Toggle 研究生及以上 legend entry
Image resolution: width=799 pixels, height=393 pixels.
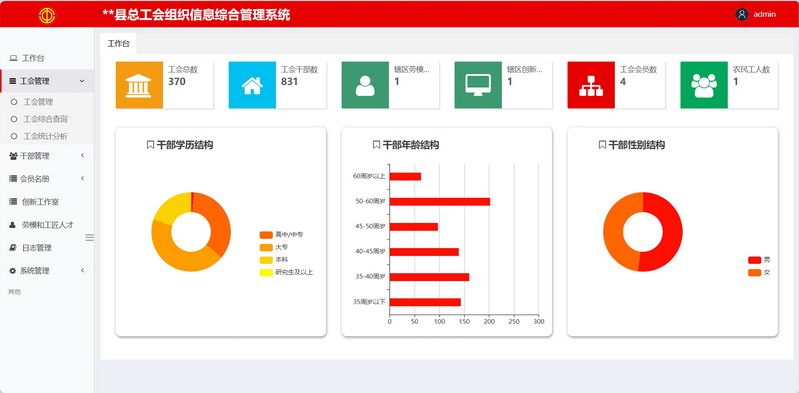(286, 272)
